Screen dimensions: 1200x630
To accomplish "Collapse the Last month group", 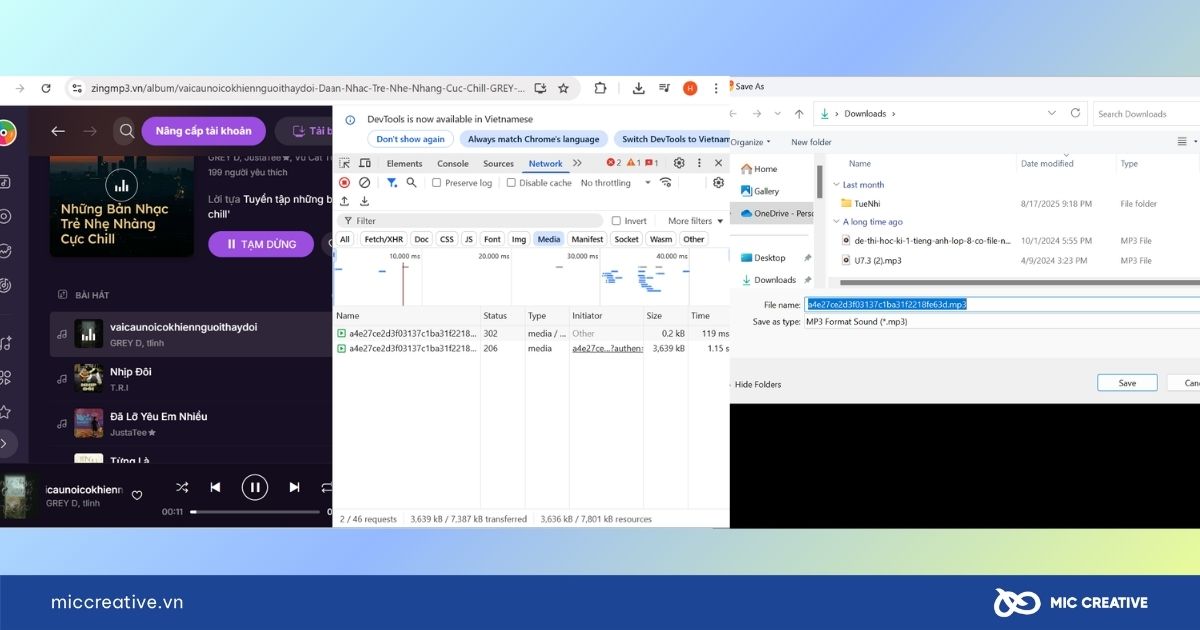I will pos(836,184).
